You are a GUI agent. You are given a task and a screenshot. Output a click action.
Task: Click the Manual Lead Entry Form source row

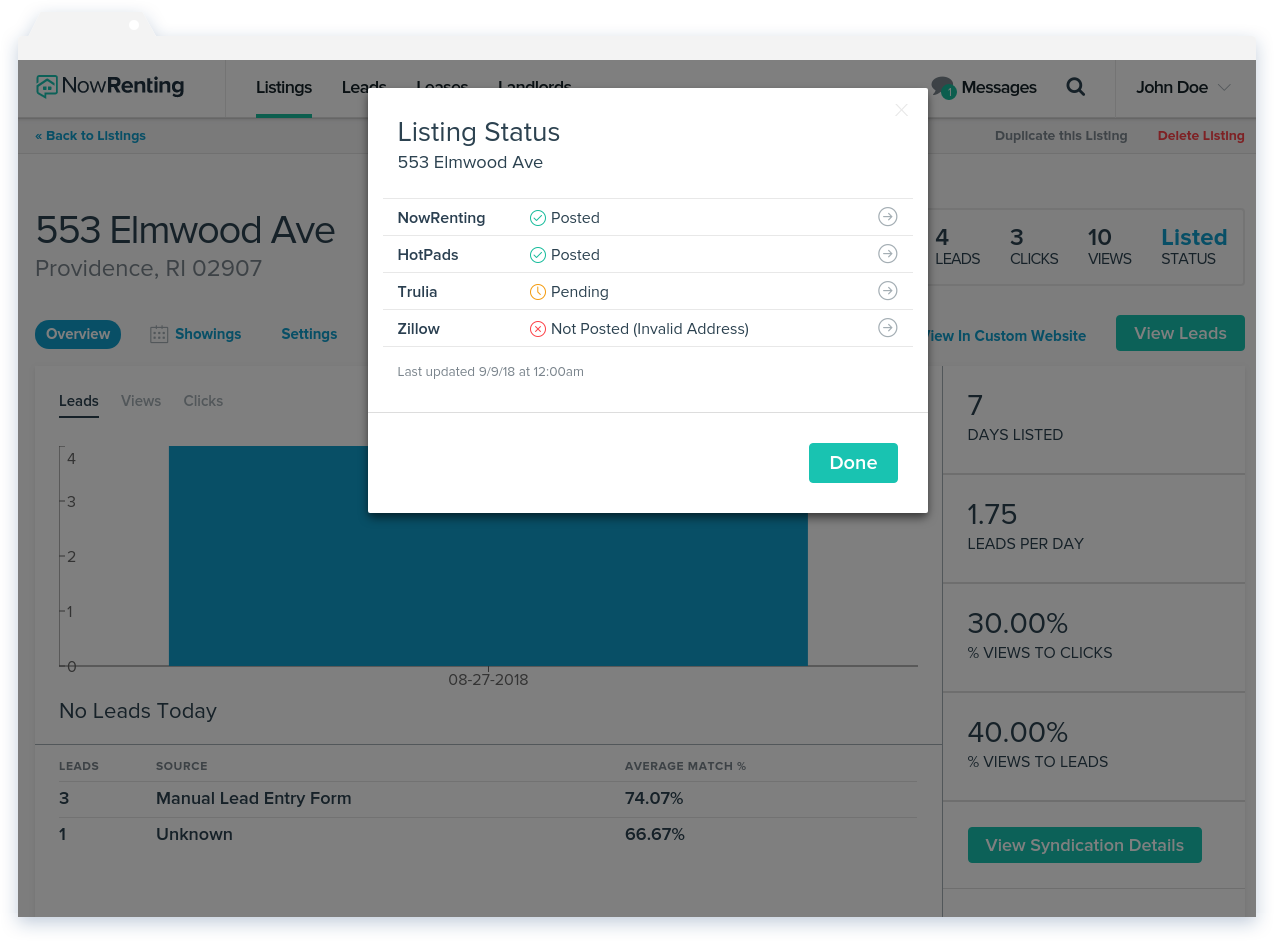pos(487,799)
